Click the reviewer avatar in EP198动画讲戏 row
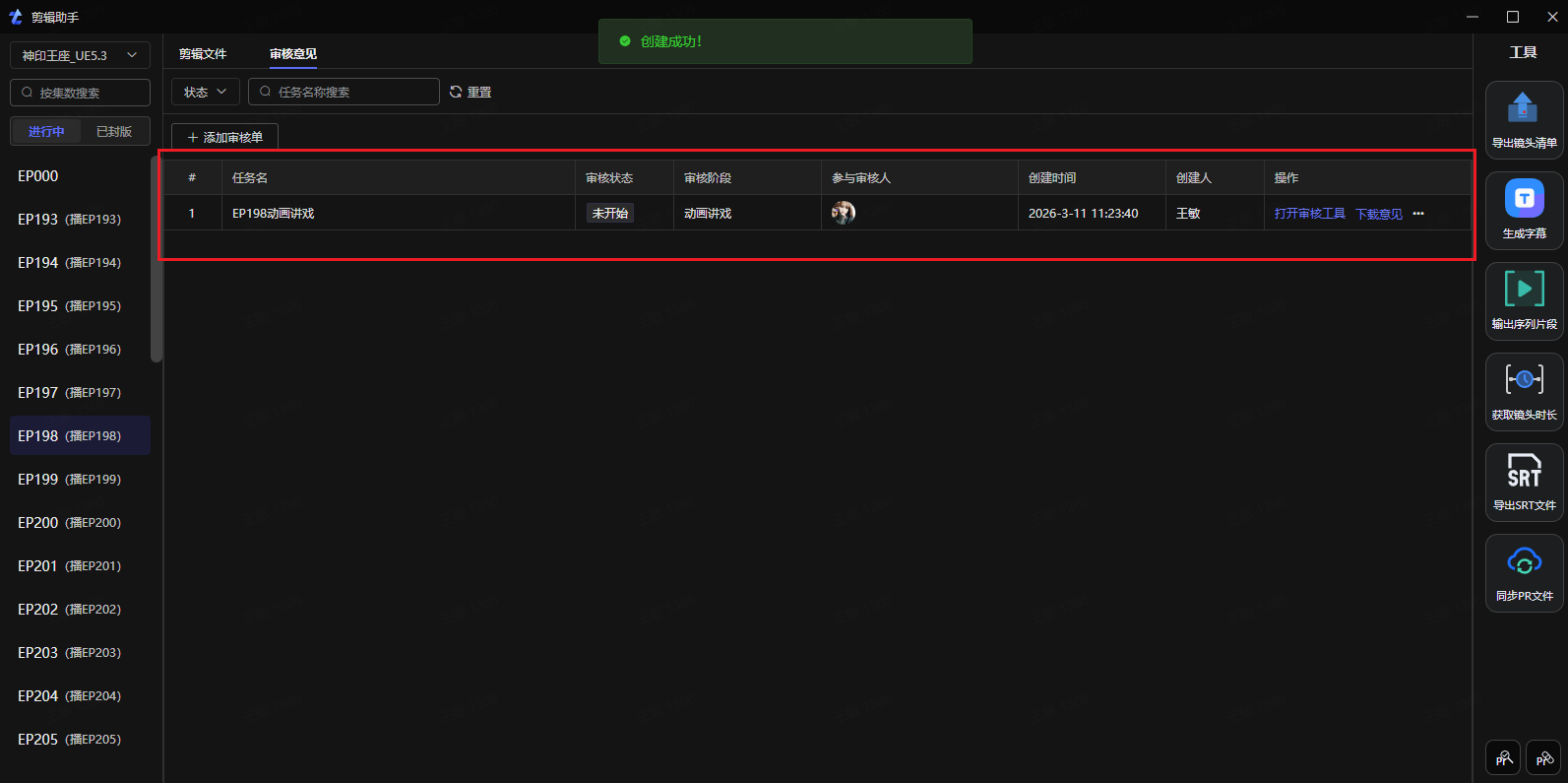Viewport: 1568px width, 783px height. coord(844,213)
